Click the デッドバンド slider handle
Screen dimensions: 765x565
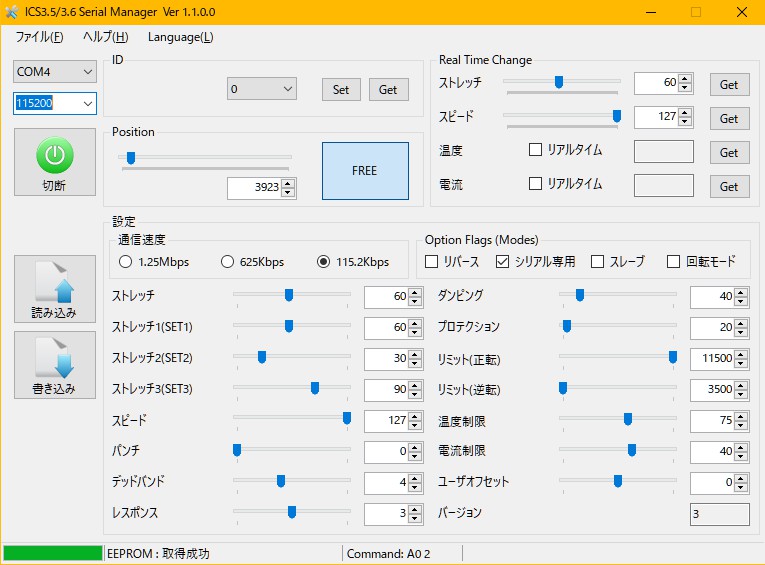281,481
